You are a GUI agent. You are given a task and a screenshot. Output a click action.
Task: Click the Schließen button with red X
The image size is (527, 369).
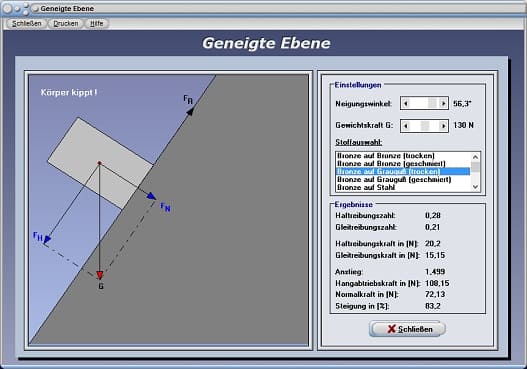(408, 329)
